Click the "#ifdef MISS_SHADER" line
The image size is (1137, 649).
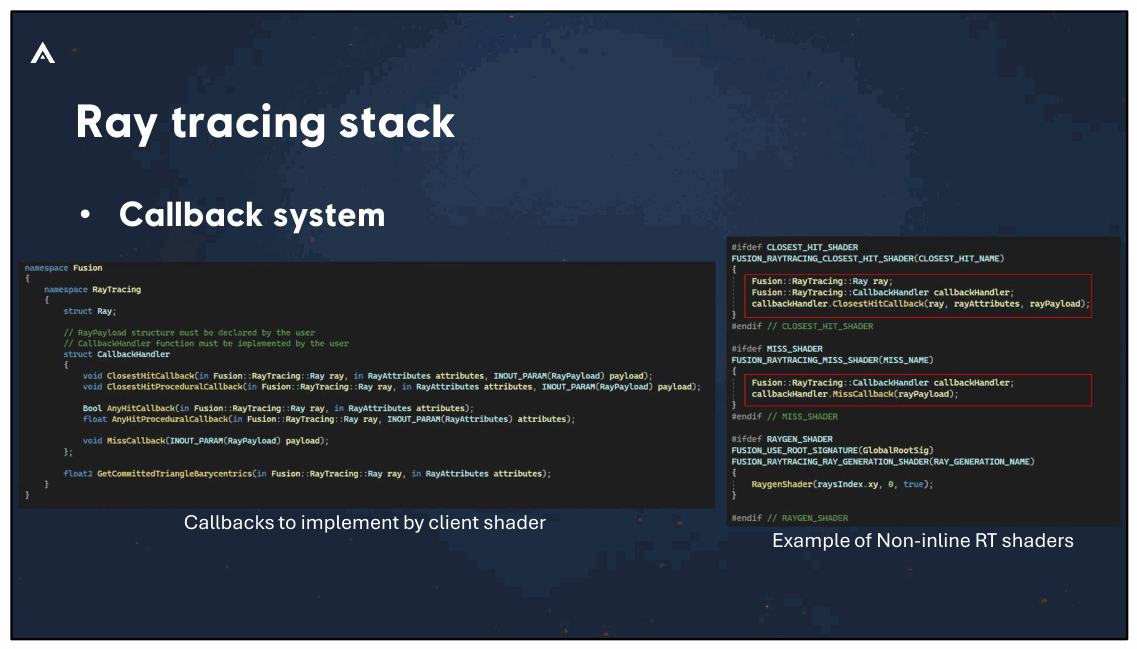point(777,349)
